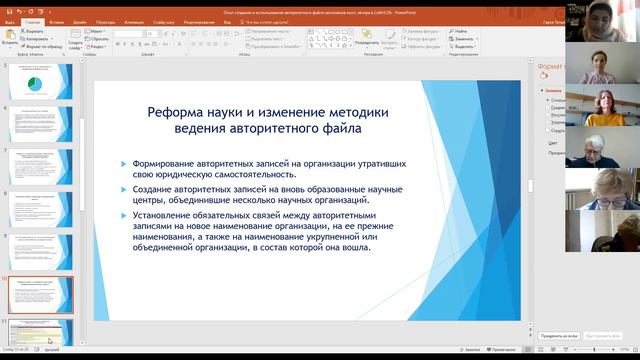The width and height of the screenshot is (640, 360).
Task: Open the View (Вид) tab
Action: (x=227, y=22)
